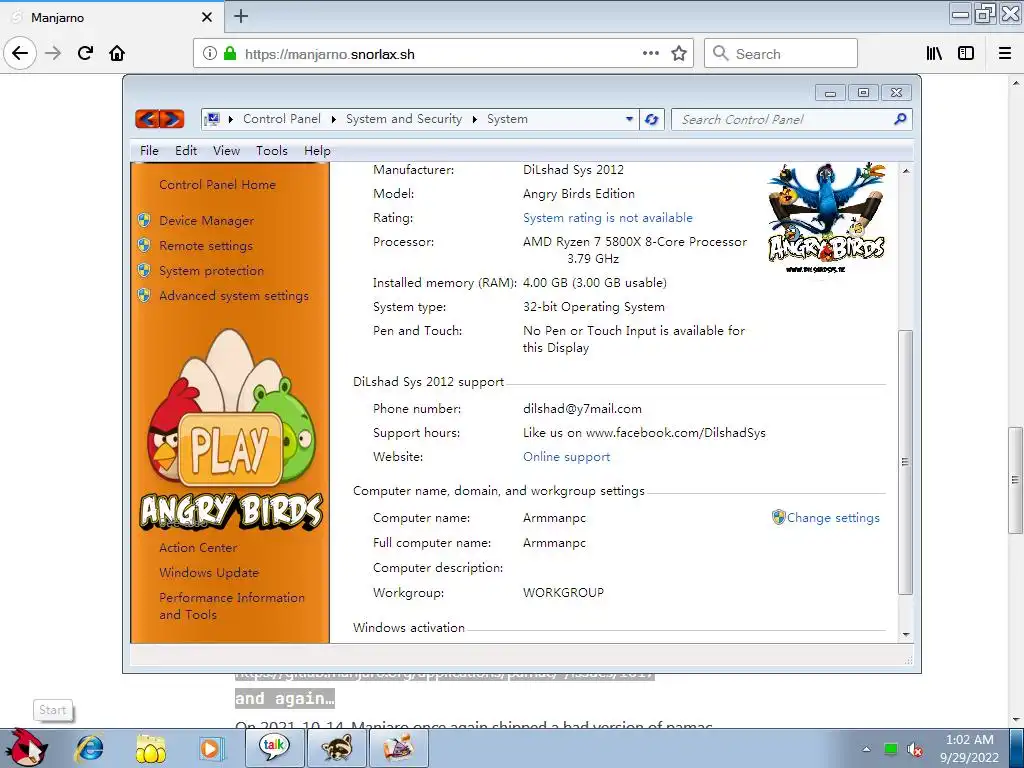Viewport: 1024px width, 768px height.
Task: Click the Angry Birds Rio logo
Action: [x=826, y=218]
